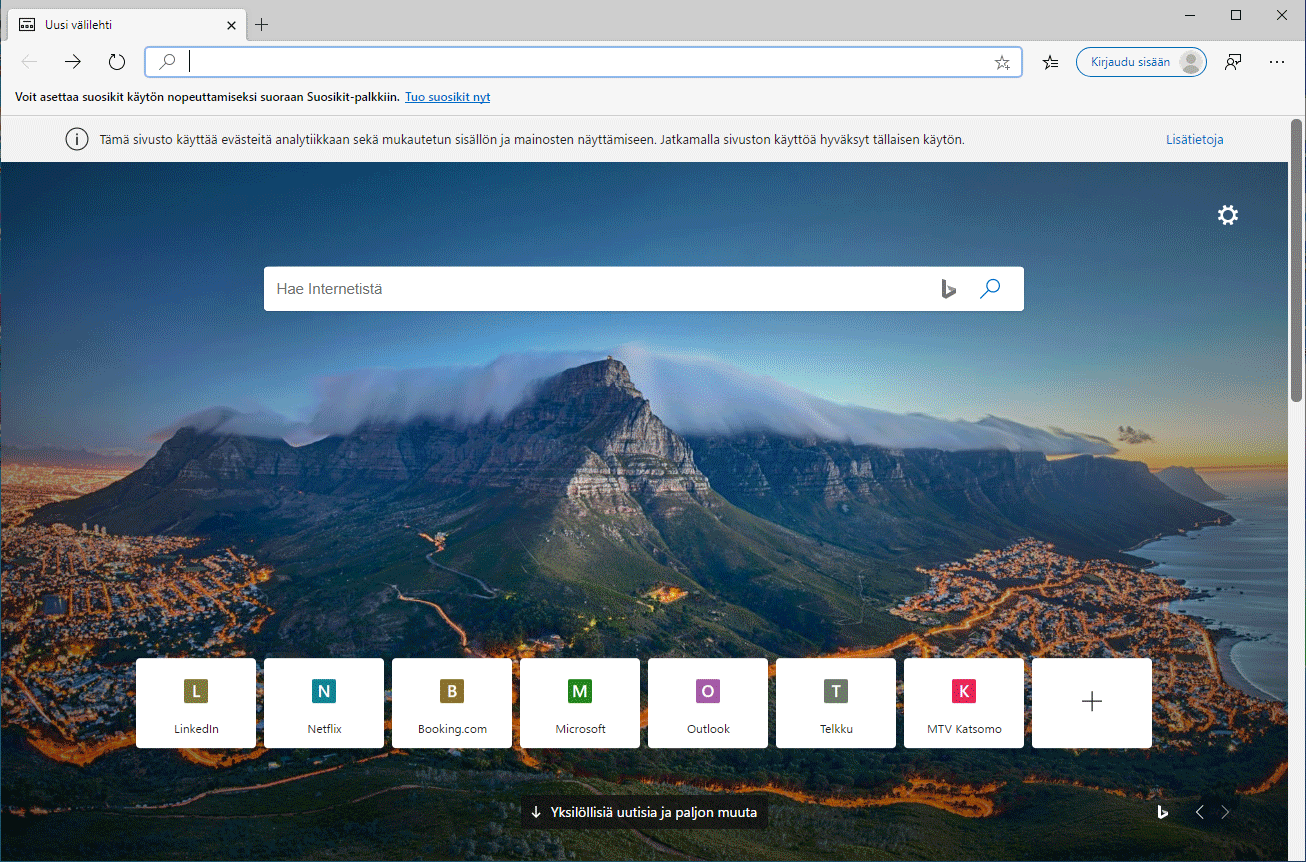The width and height of the screenshot is (1306, 862).
Task: Open a new tab with the plus button
Action: [x=262, y=24]
